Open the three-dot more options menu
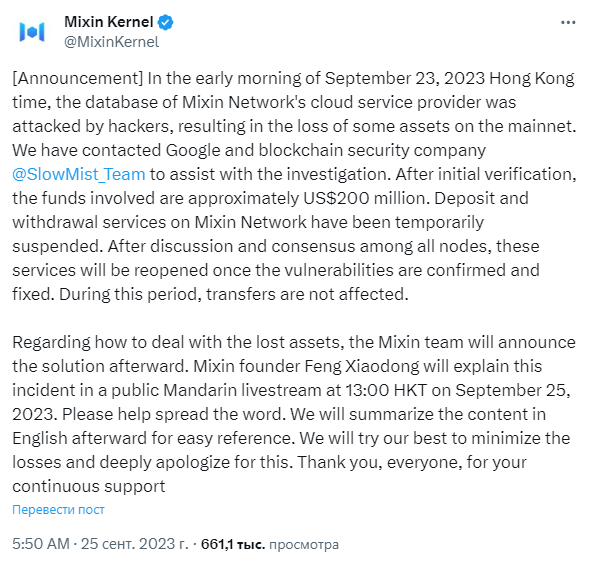 point(568,23)
